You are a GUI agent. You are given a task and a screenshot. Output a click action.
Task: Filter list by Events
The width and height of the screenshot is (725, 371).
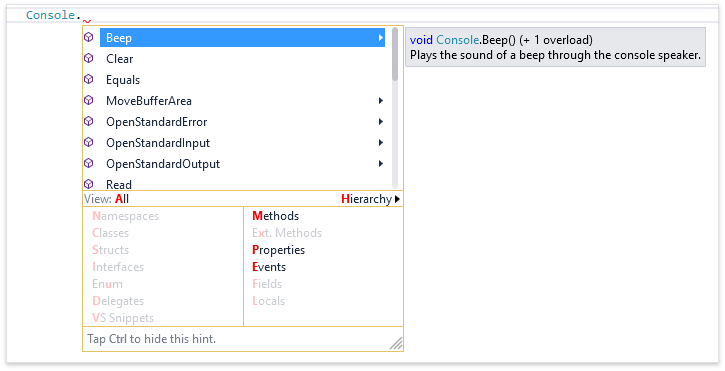click(269, 267)
